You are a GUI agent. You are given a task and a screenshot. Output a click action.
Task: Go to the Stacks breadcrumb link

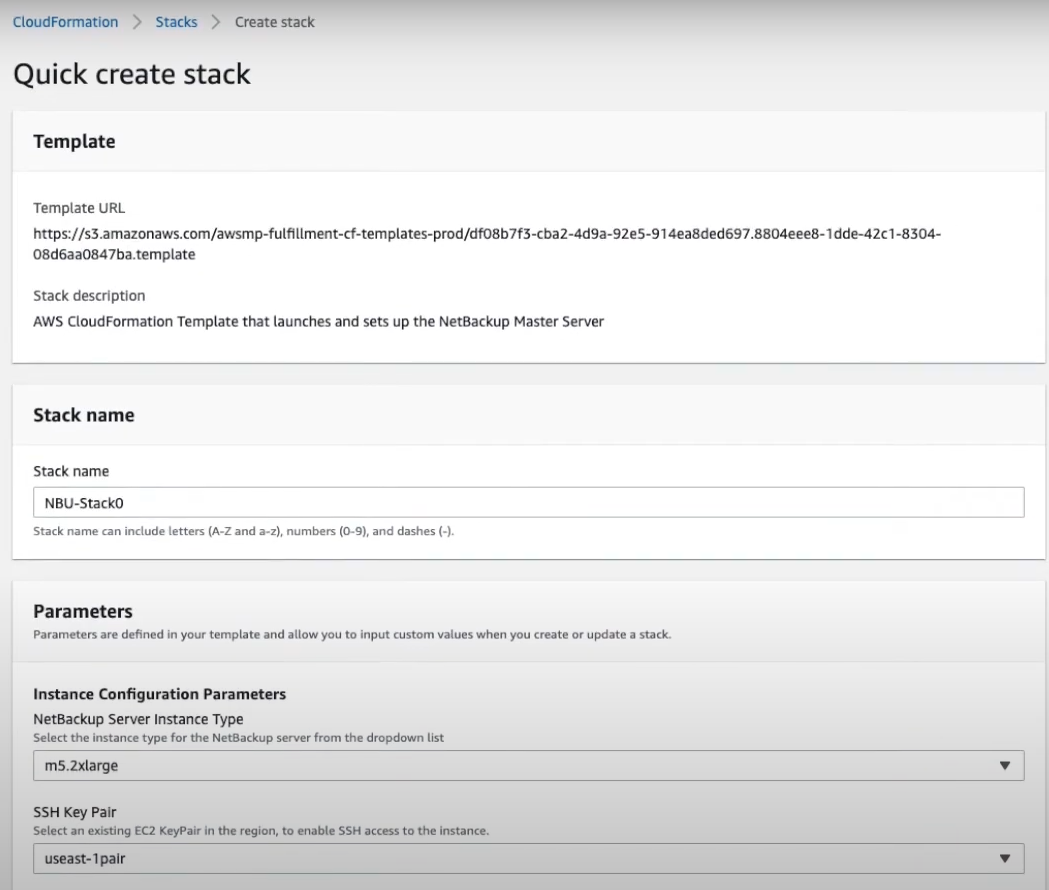[177, 22]
